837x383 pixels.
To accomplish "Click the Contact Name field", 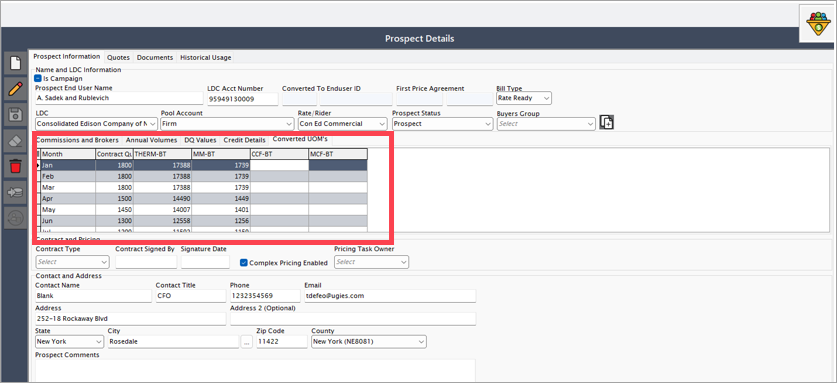I will pyautogui.click(x=93, y=296).
